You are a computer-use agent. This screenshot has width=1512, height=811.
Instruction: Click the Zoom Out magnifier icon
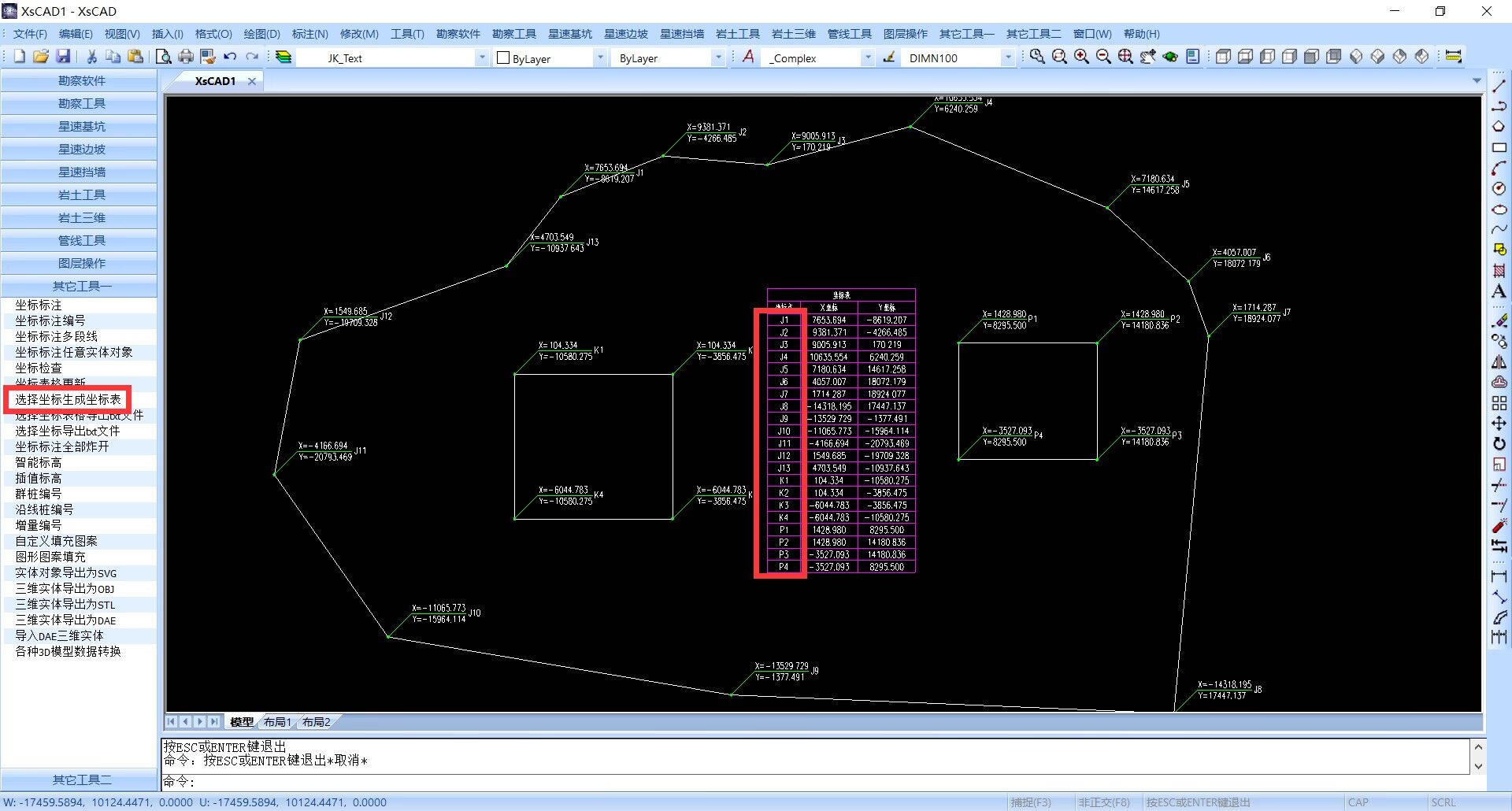click(x=1104, y=57)
